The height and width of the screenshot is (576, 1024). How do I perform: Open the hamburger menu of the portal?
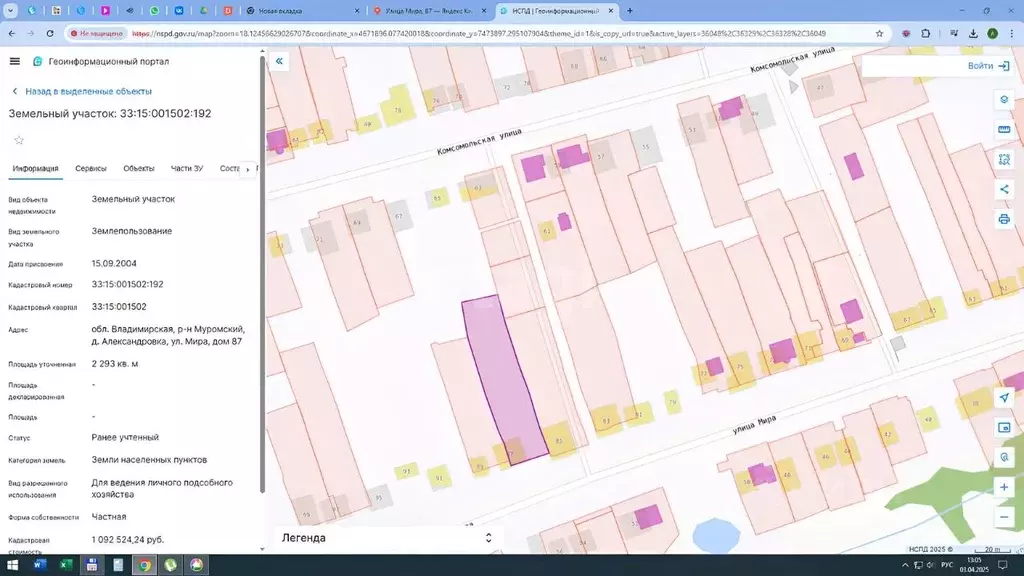(14, 61)
